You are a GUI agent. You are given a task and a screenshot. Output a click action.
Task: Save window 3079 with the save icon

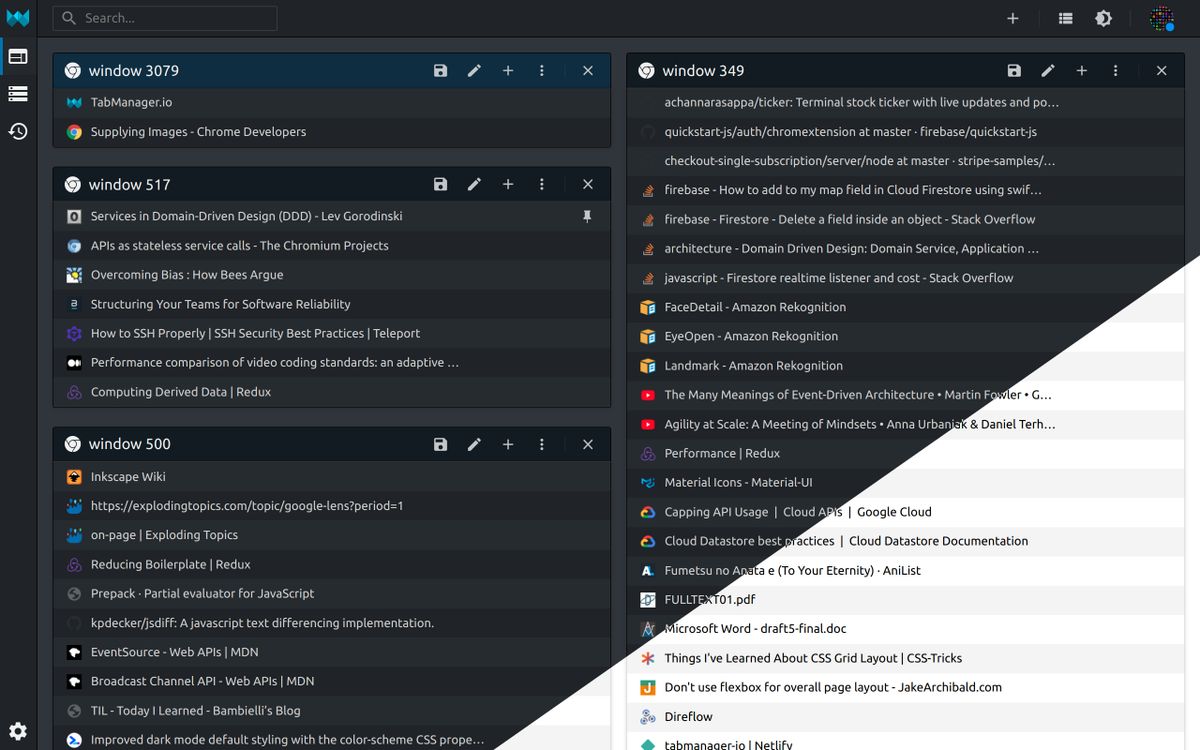click(440, 70)
